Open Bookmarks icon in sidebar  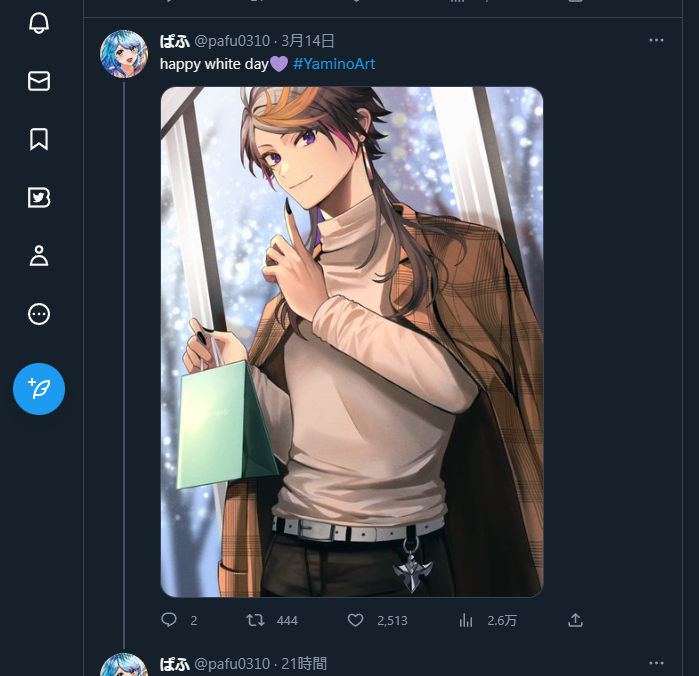tap(39, 139)
